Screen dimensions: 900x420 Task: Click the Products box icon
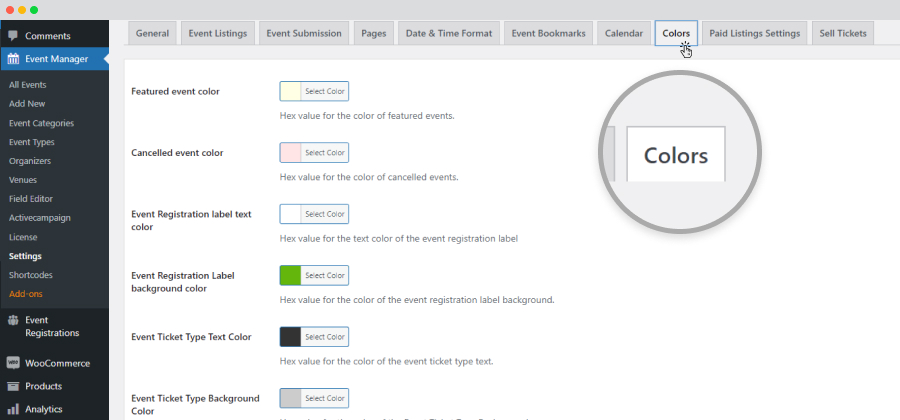click(x=13, y=386)
